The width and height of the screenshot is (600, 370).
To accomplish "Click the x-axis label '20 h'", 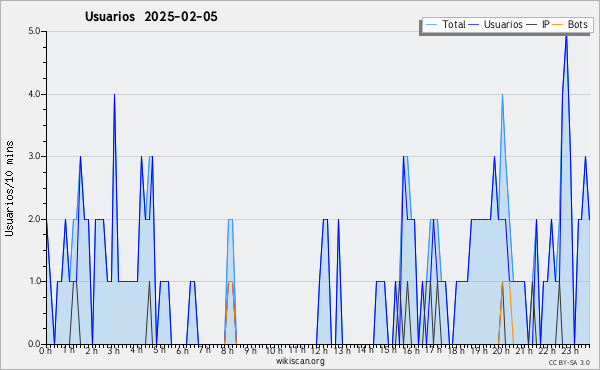I will click(501, 351).
